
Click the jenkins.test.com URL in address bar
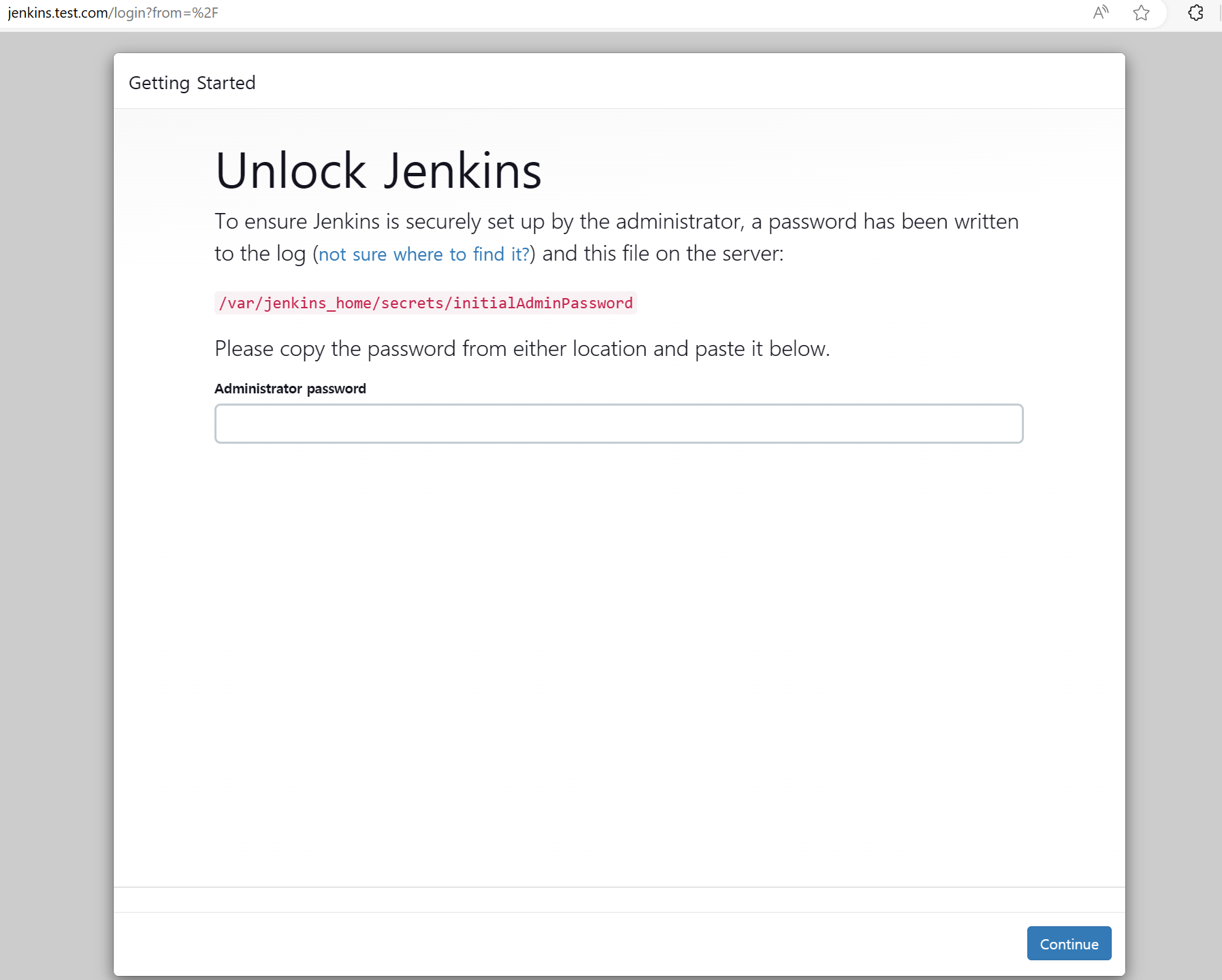[x=113, y=13]
